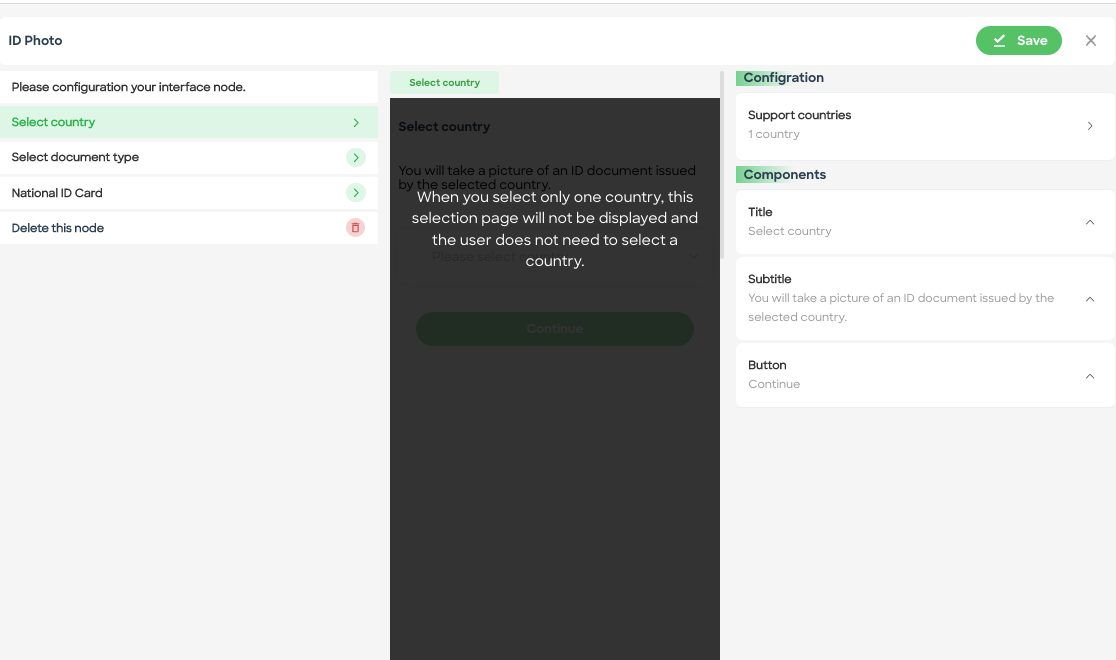Click the chevron icon on the Support countries card
This screenshot has height=660, width=1116.
click(1090, 125)
